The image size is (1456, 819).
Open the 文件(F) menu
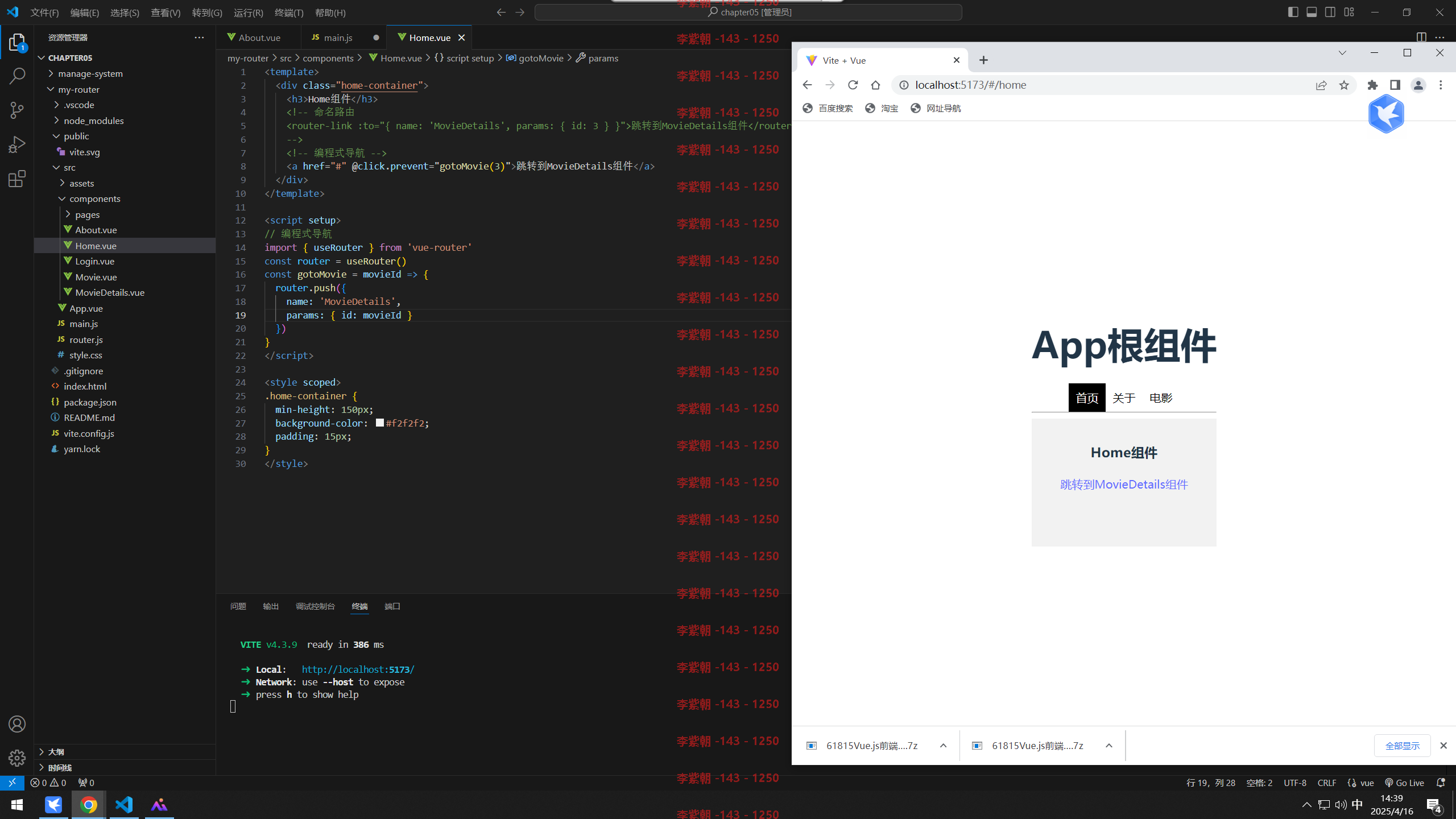point(44,13)
